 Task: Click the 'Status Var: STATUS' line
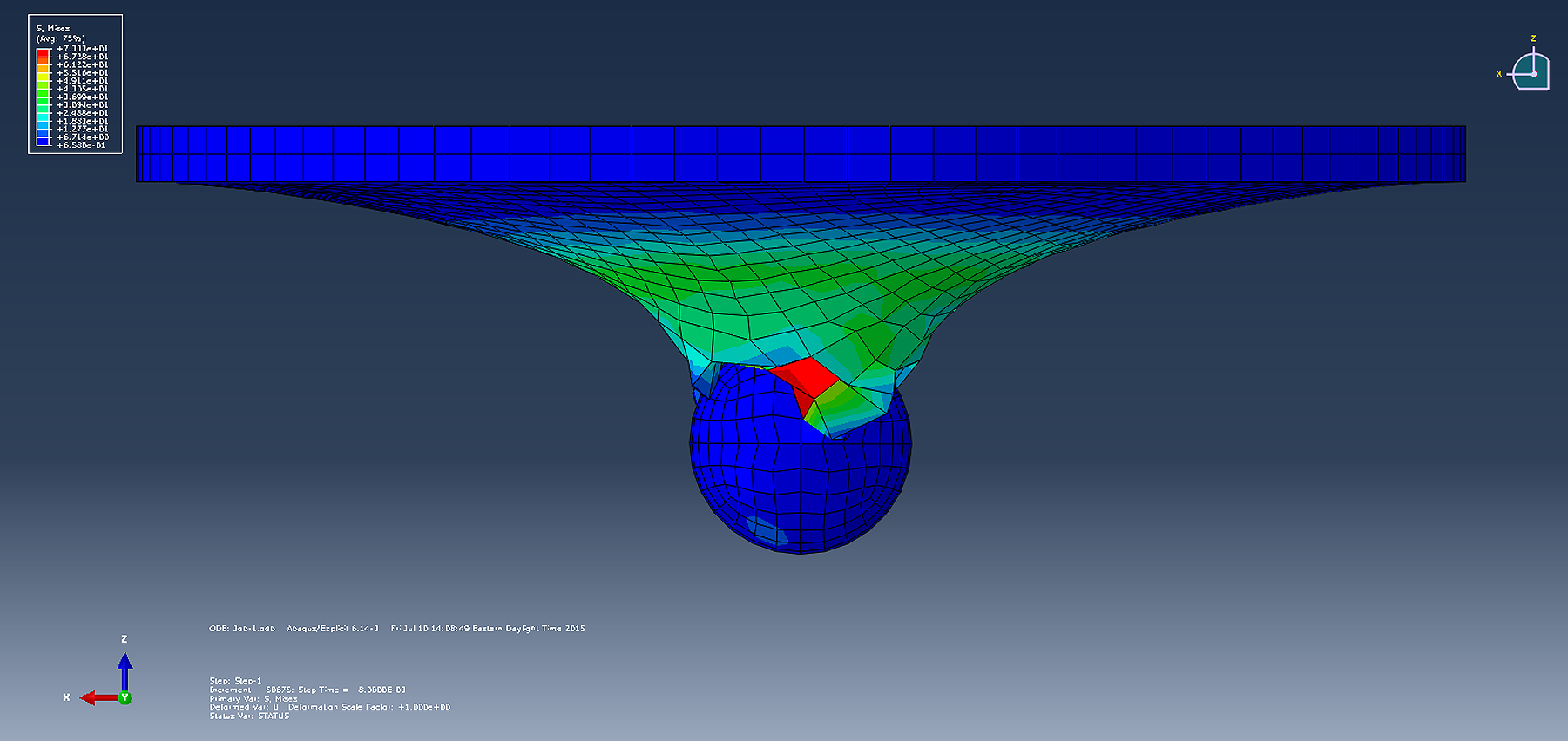click(x=249, y=716)
